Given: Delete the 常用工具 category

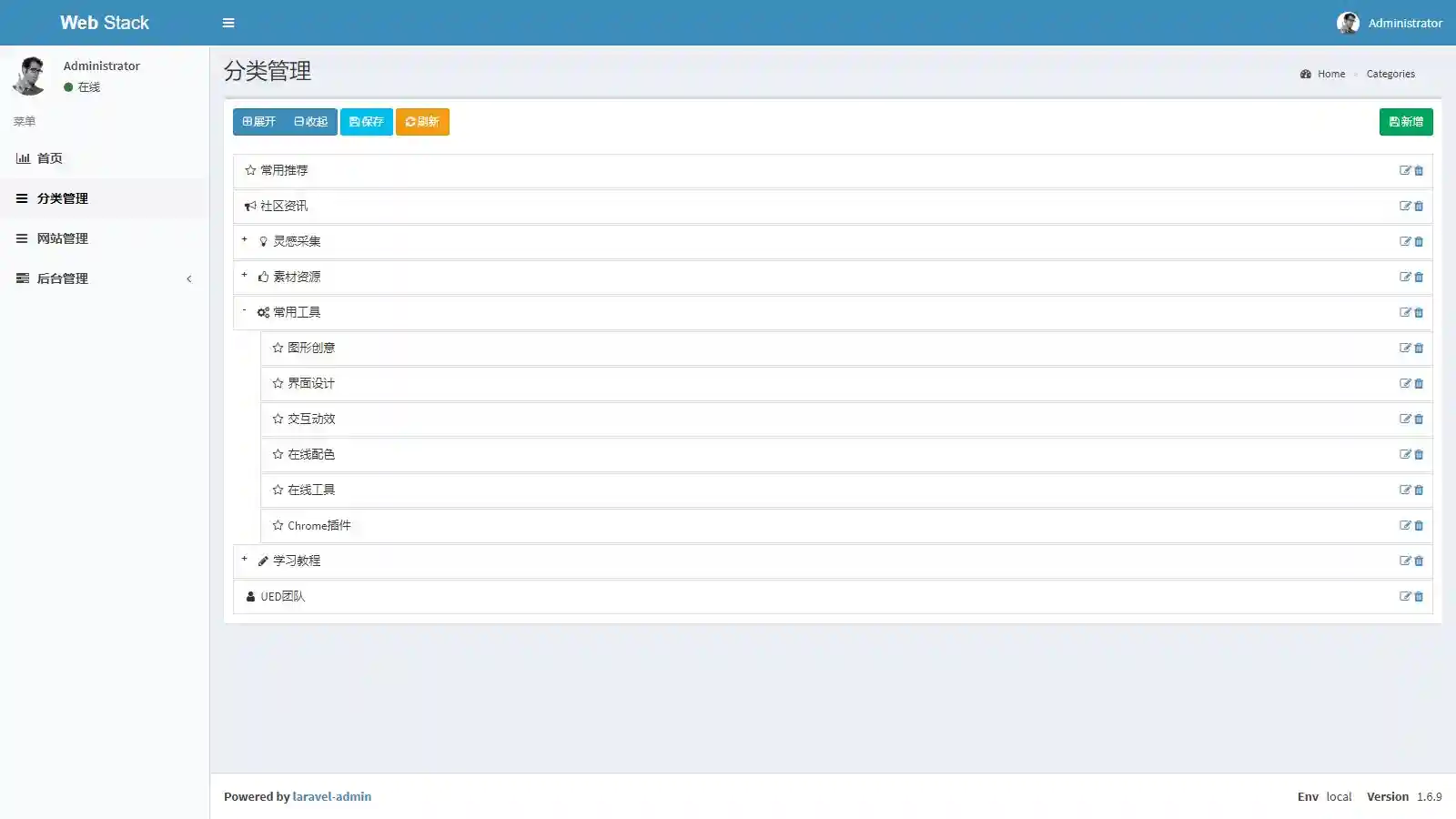Looking at the screenshot, I should click(1419, 312).
